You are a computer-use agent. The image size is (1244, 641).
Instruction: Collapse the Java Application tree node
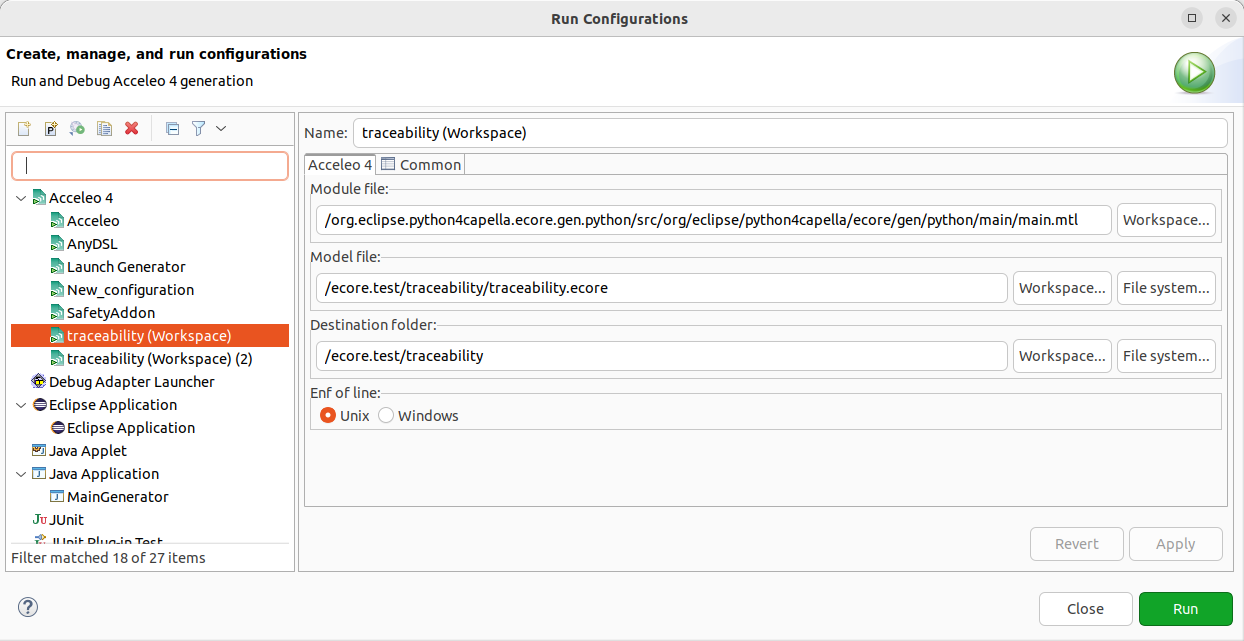[x=21, y=474]
